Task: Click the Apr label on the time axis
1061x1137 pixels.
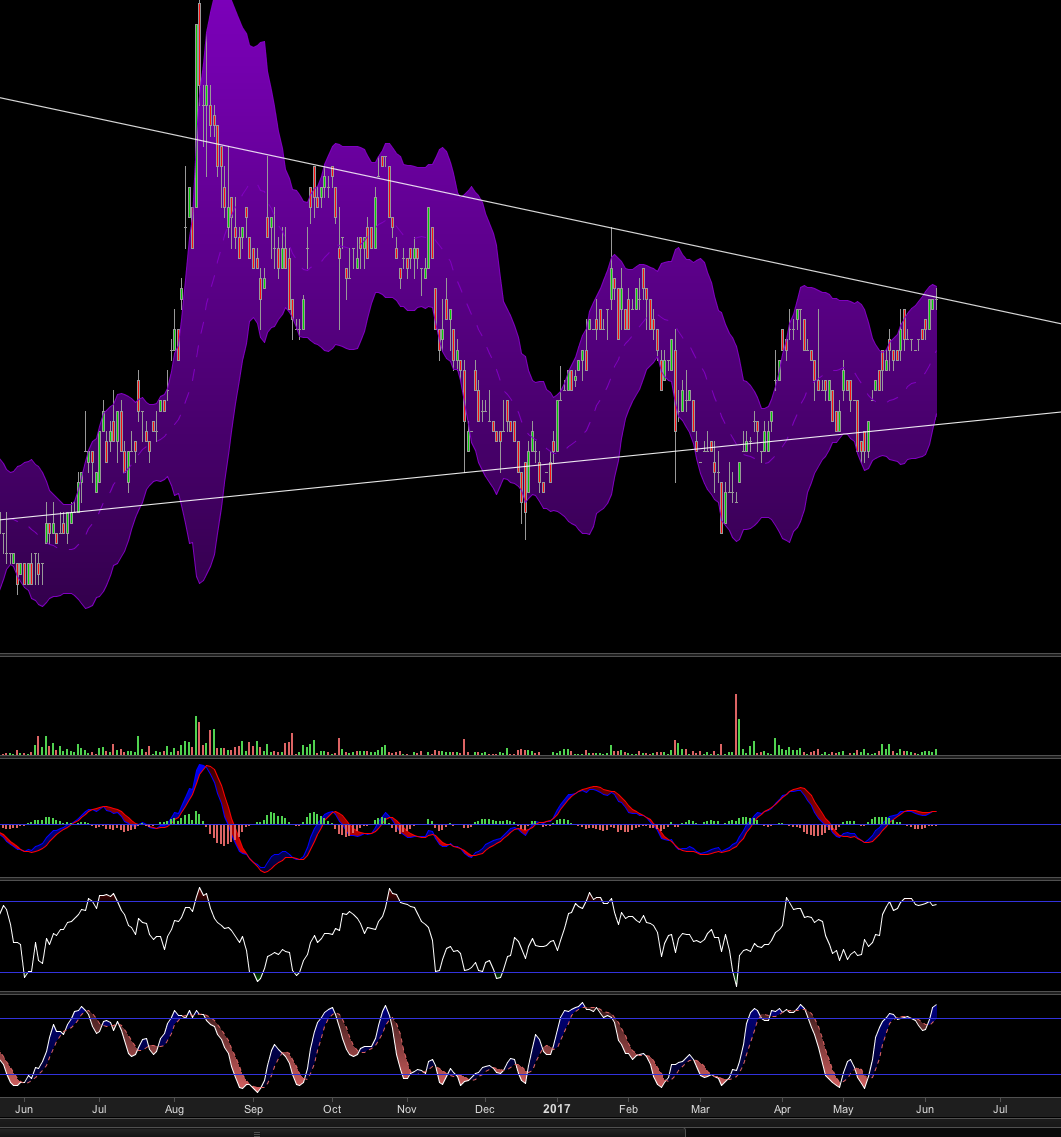Action: point(782,1109)
